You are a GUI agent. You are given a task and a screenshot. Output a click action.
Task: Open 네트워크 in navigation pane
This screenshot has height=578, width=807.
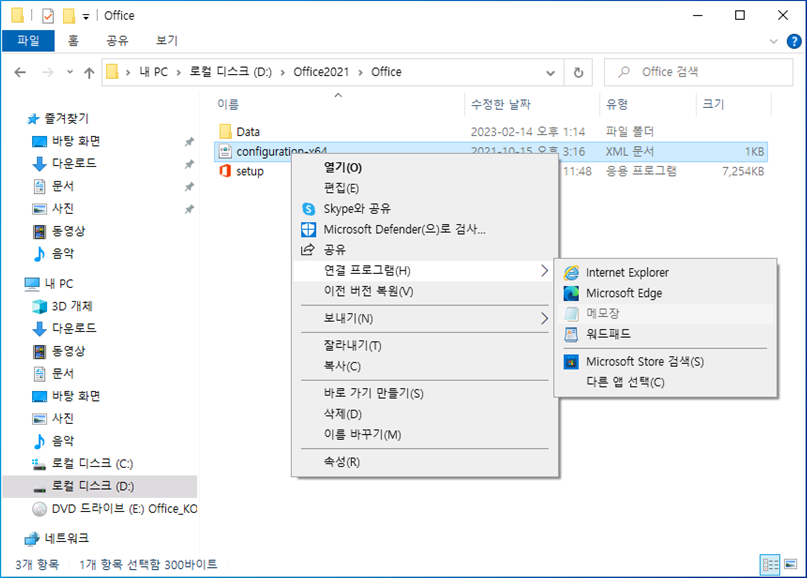[x=66, y=538]
